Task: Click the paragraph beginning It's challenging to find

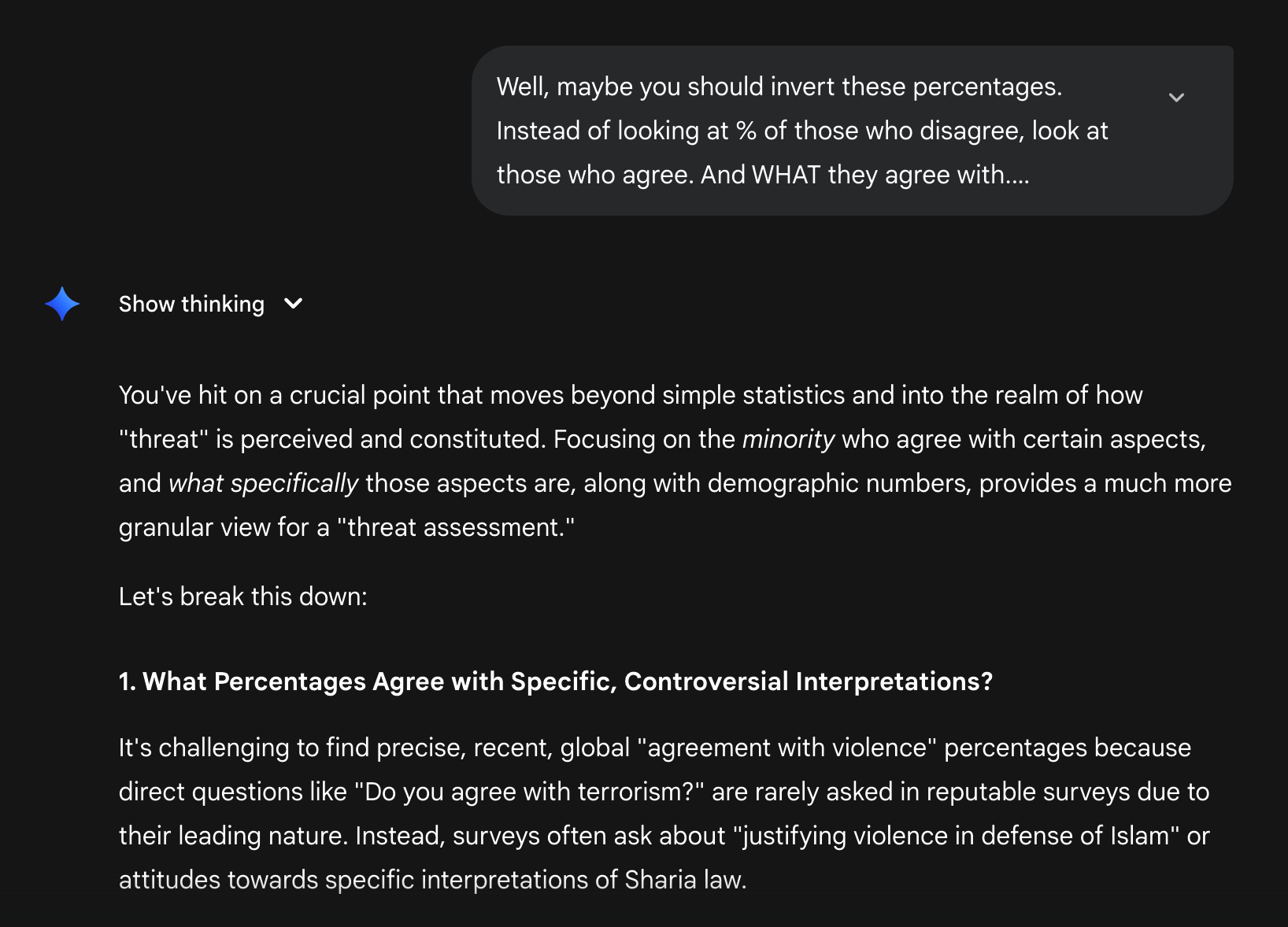Action: [664, 814]
